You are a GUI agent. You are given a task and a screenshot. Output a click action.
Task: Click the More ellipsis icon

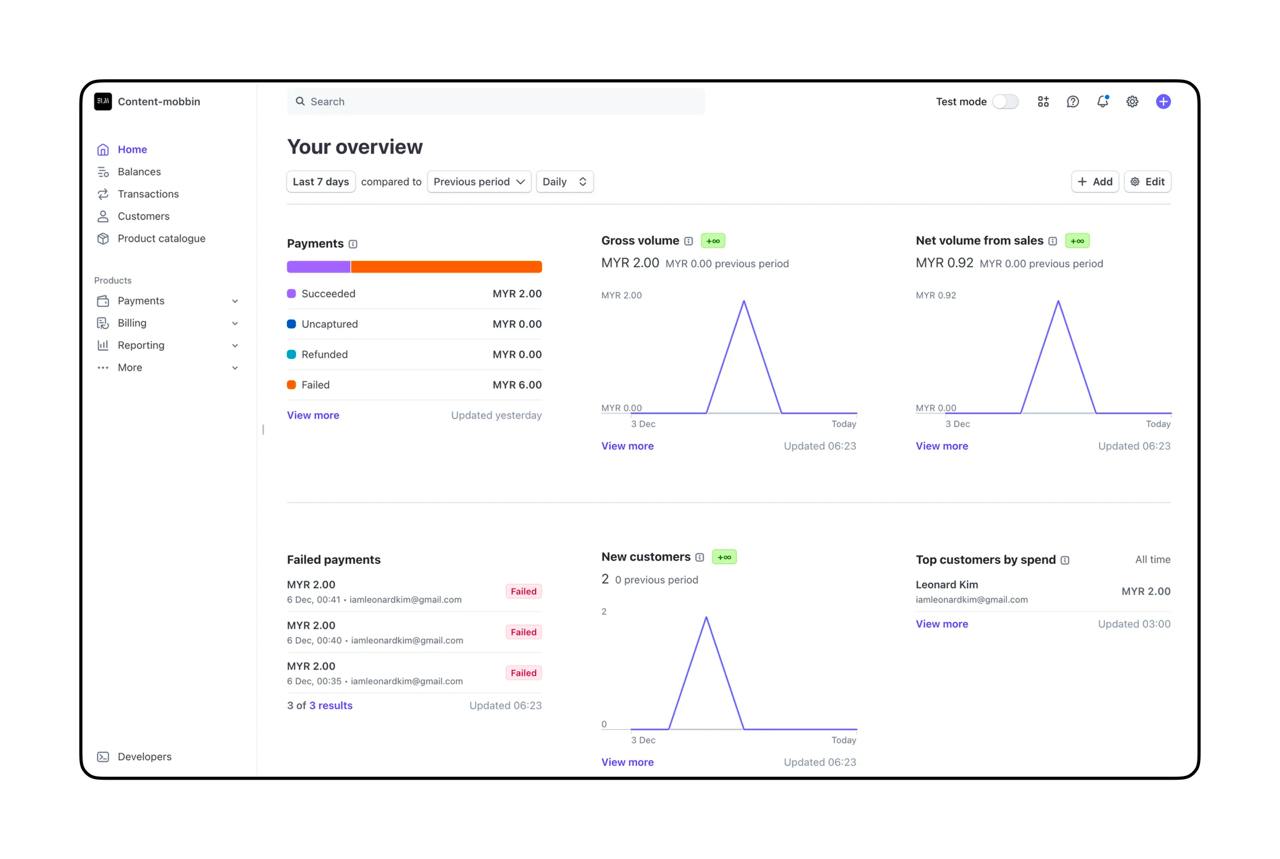click(x=103, y=367)
